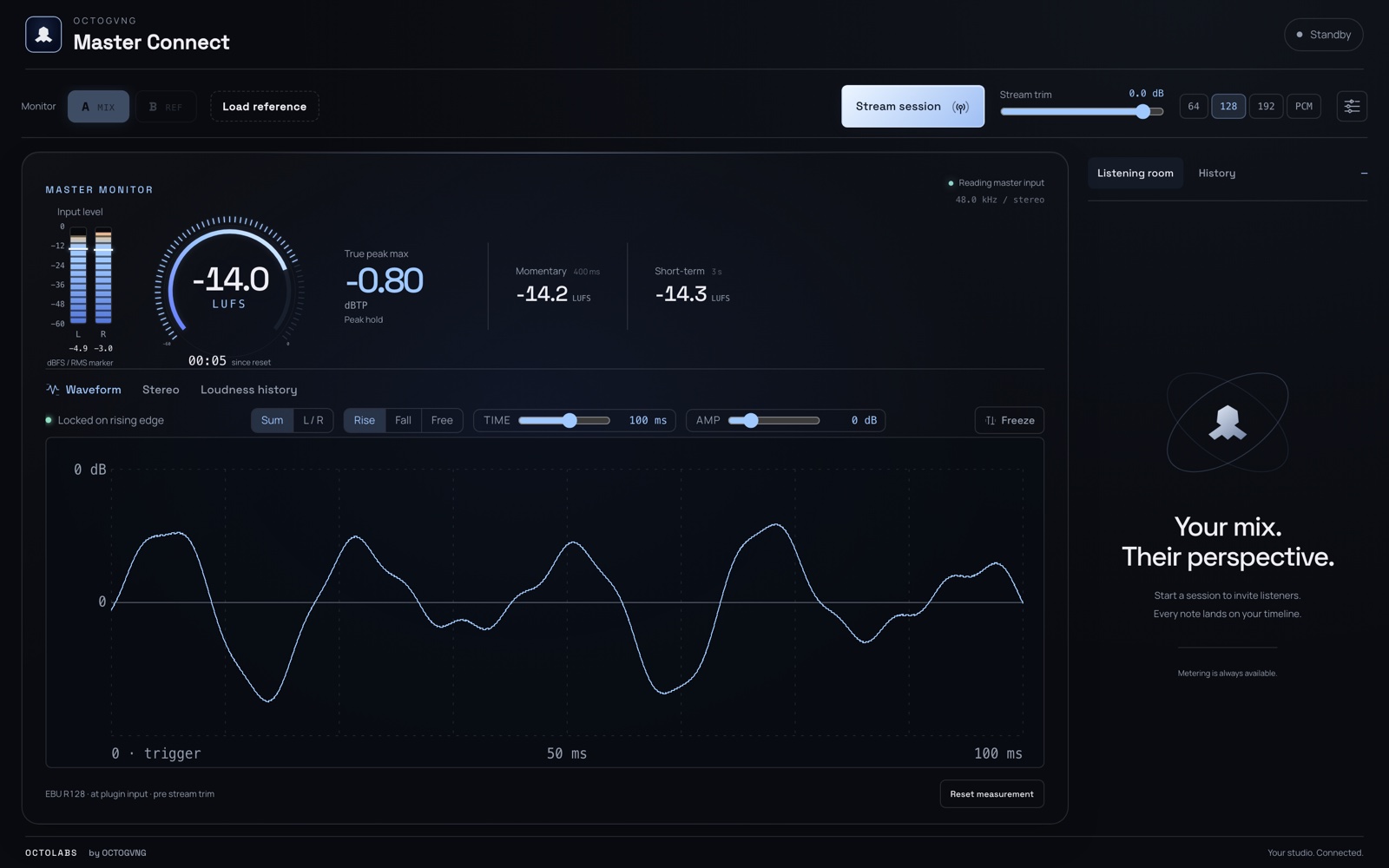
Task: Click the True peak max -0.80 value
Action: [384, 280]
